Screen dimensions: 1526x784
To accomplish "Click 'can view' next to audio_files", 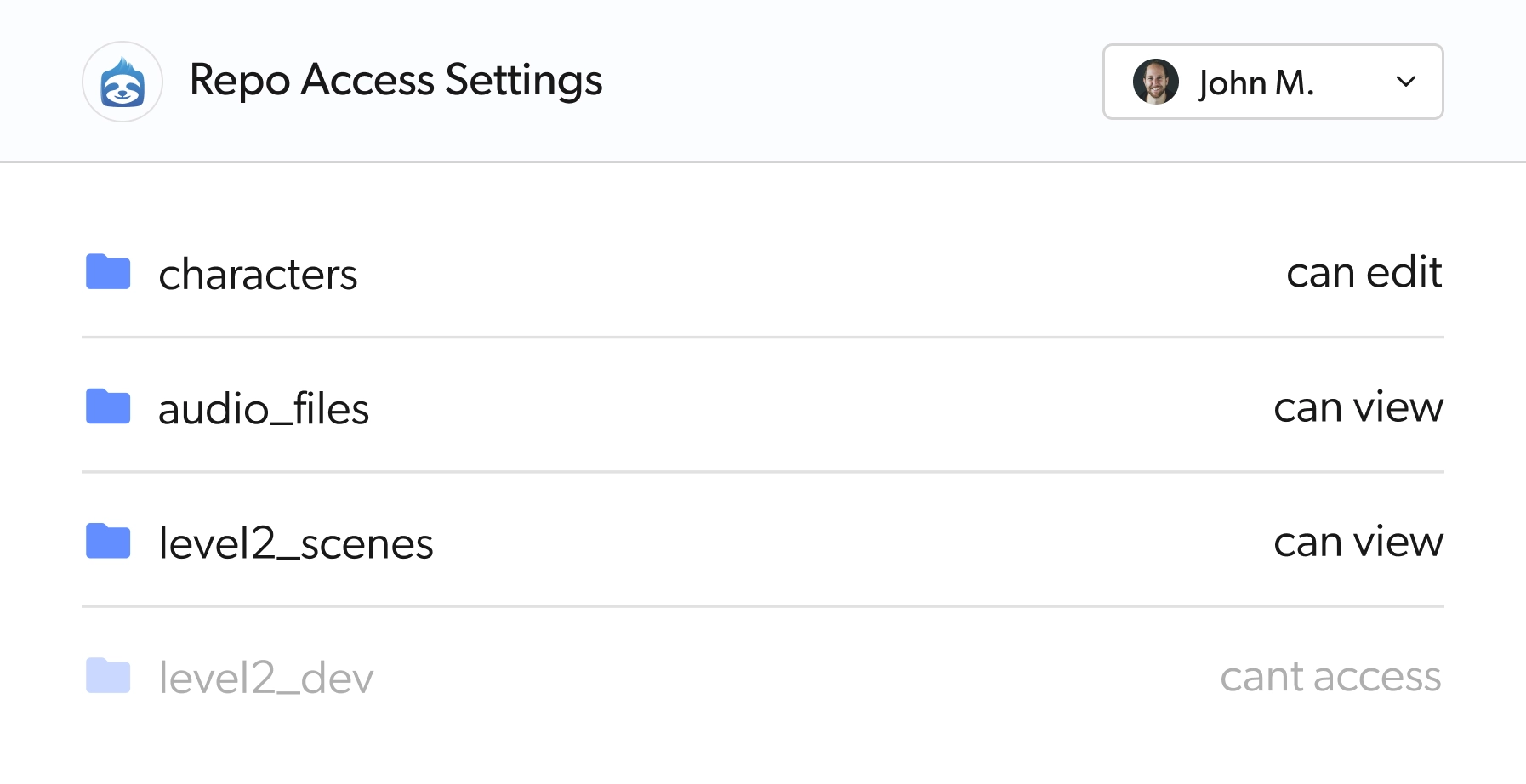I will tap(1358, 406).
